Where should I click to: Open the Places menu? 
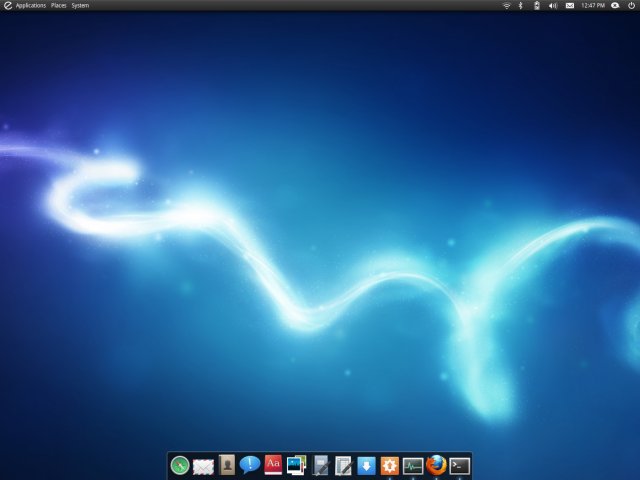[x=59, y=6]
